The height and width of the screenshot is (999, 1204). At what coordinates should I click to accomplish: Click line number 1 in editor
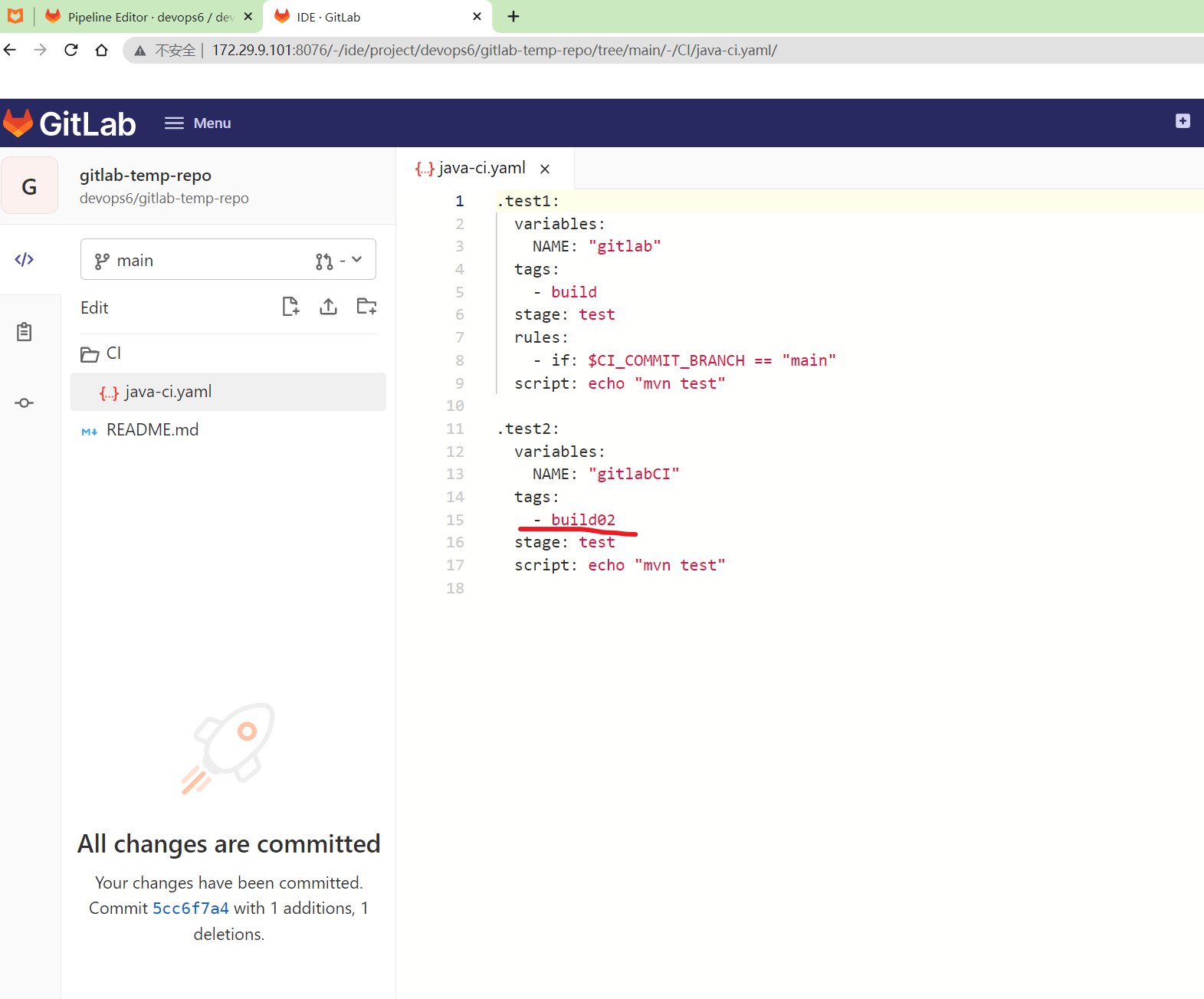click(x=460, y=202)
